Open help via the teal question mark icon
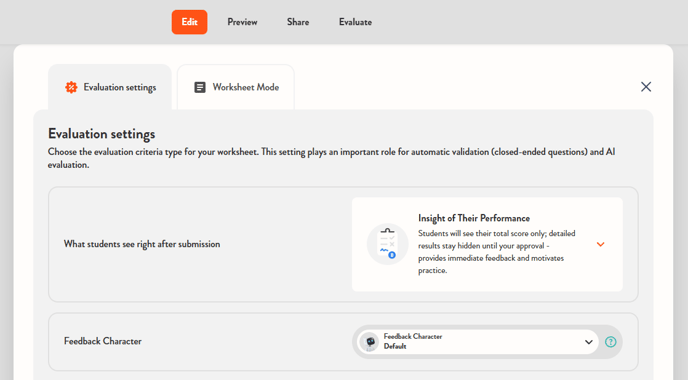The image size is (688, 380). pyautogui.click(x=610, y=342)
